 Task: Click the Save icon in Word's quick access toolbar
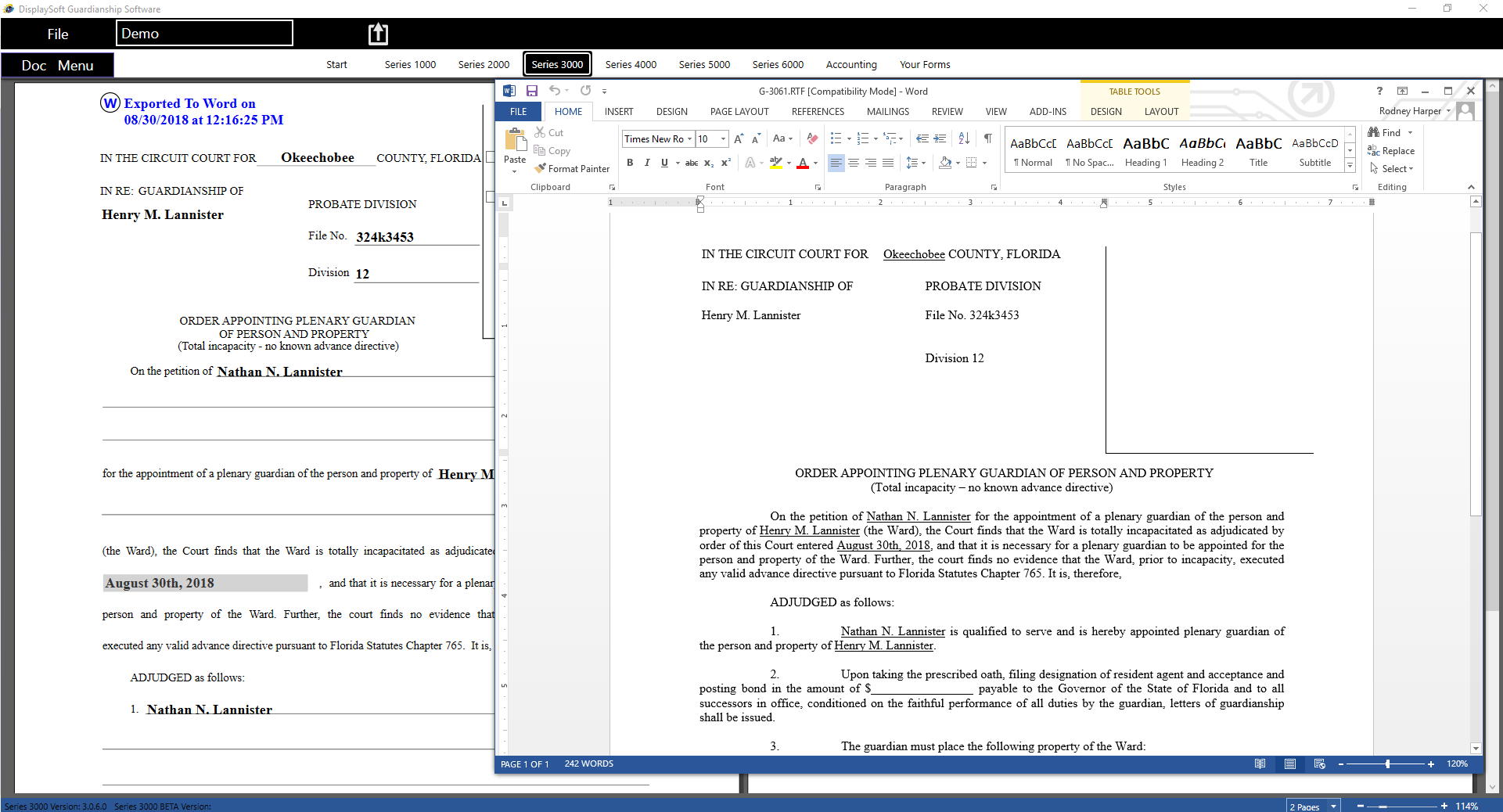pos(532,91)
